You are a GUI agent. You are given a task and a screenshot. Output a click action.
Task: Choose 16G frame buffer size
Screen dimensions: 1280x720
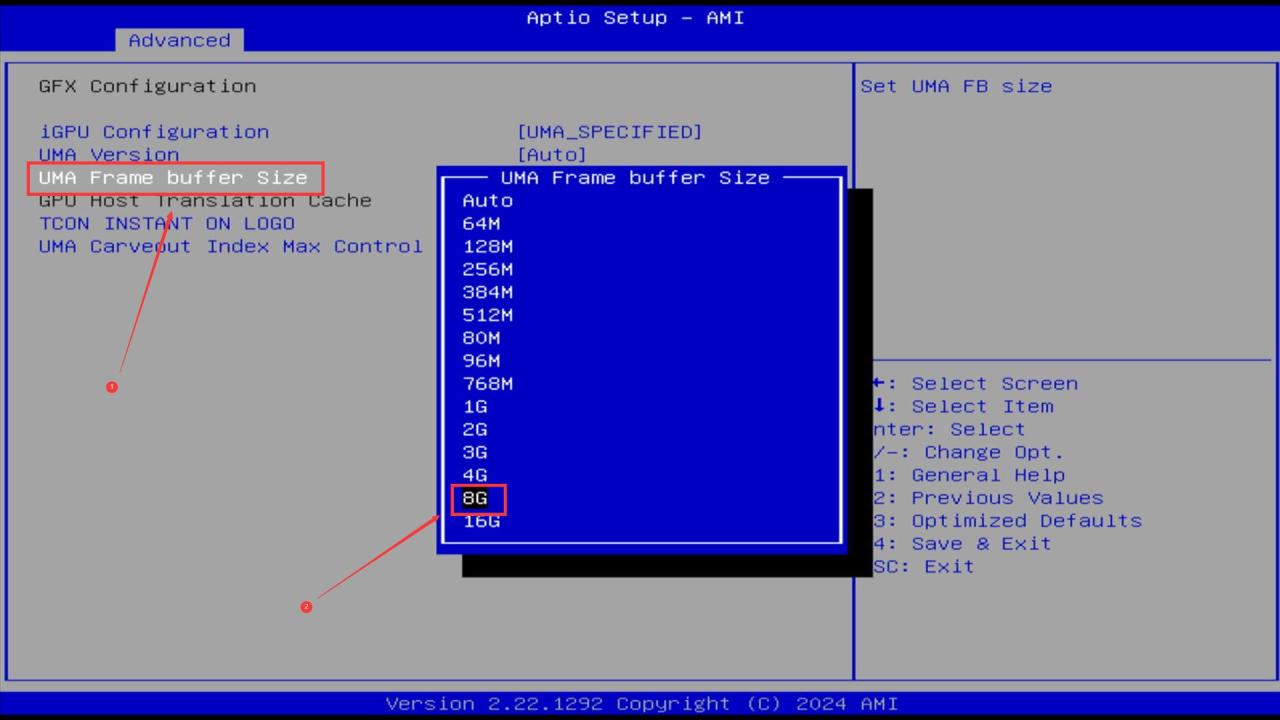coord(481,521)
